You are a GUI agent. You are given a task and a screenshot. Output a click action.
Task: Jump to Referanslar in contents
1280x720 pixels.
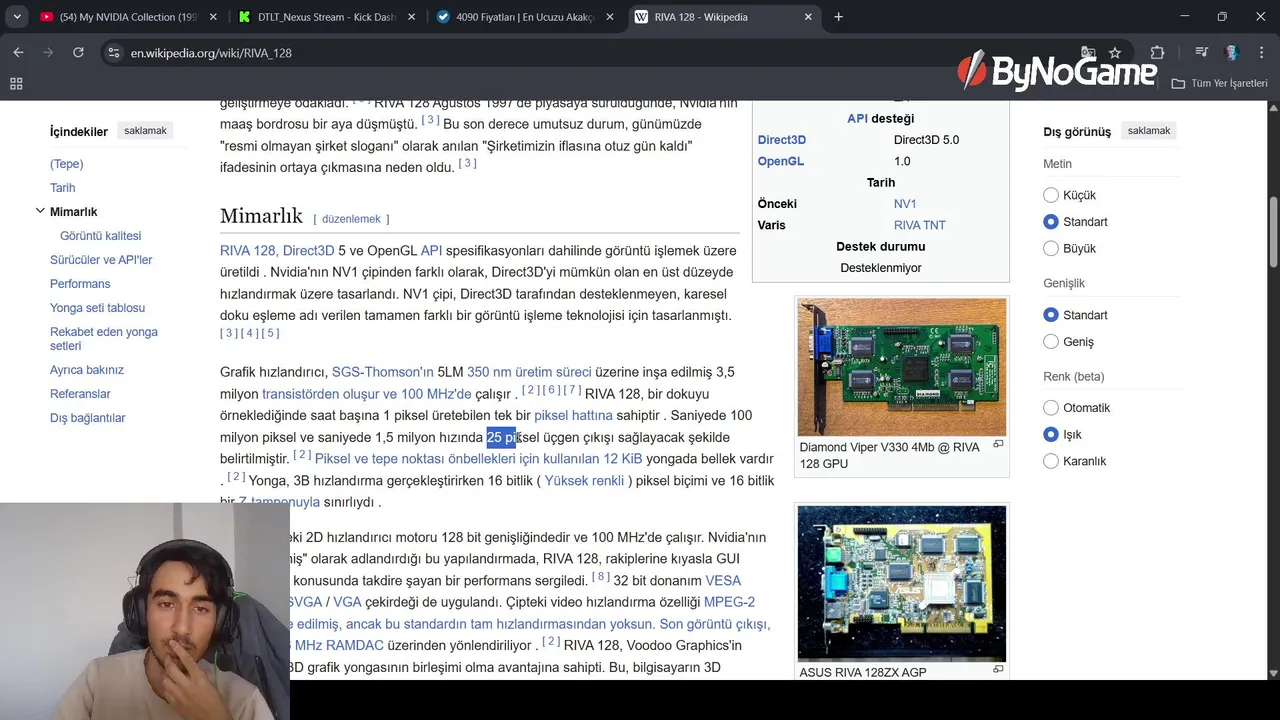pyautogui.click(x=80, y=394)
